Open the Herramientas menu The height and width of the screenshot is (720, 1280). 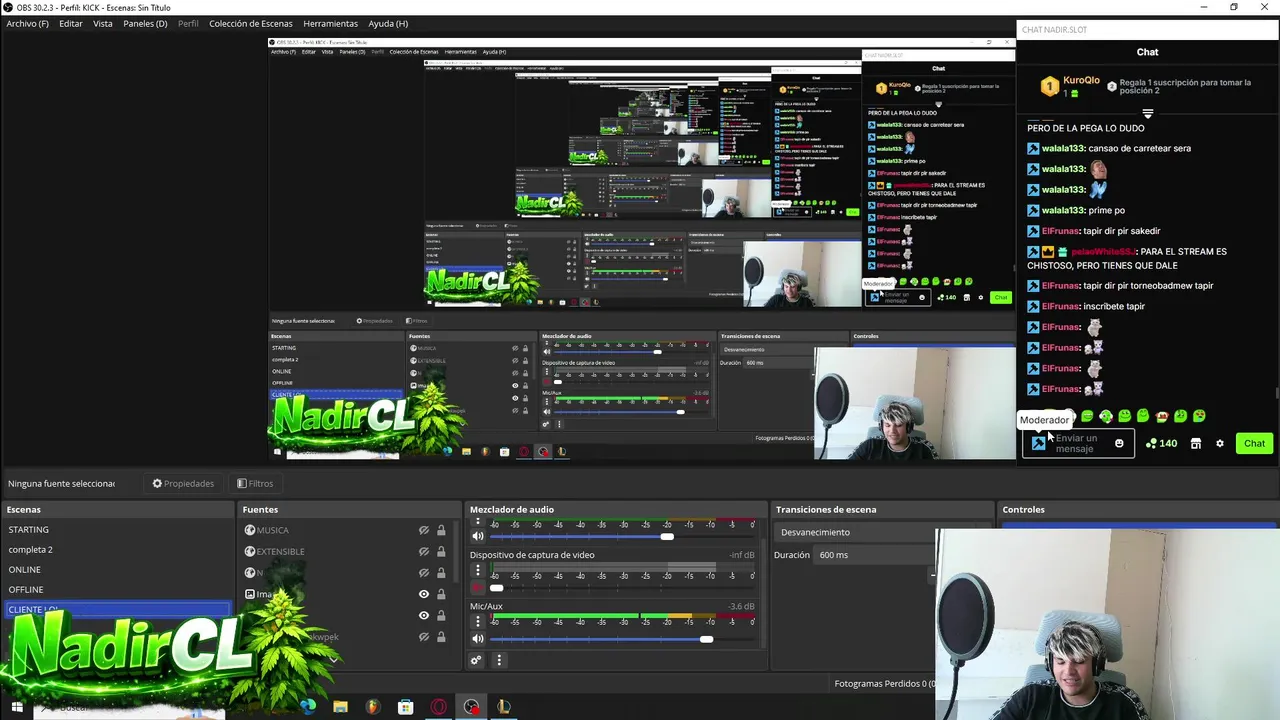point(331,23)
